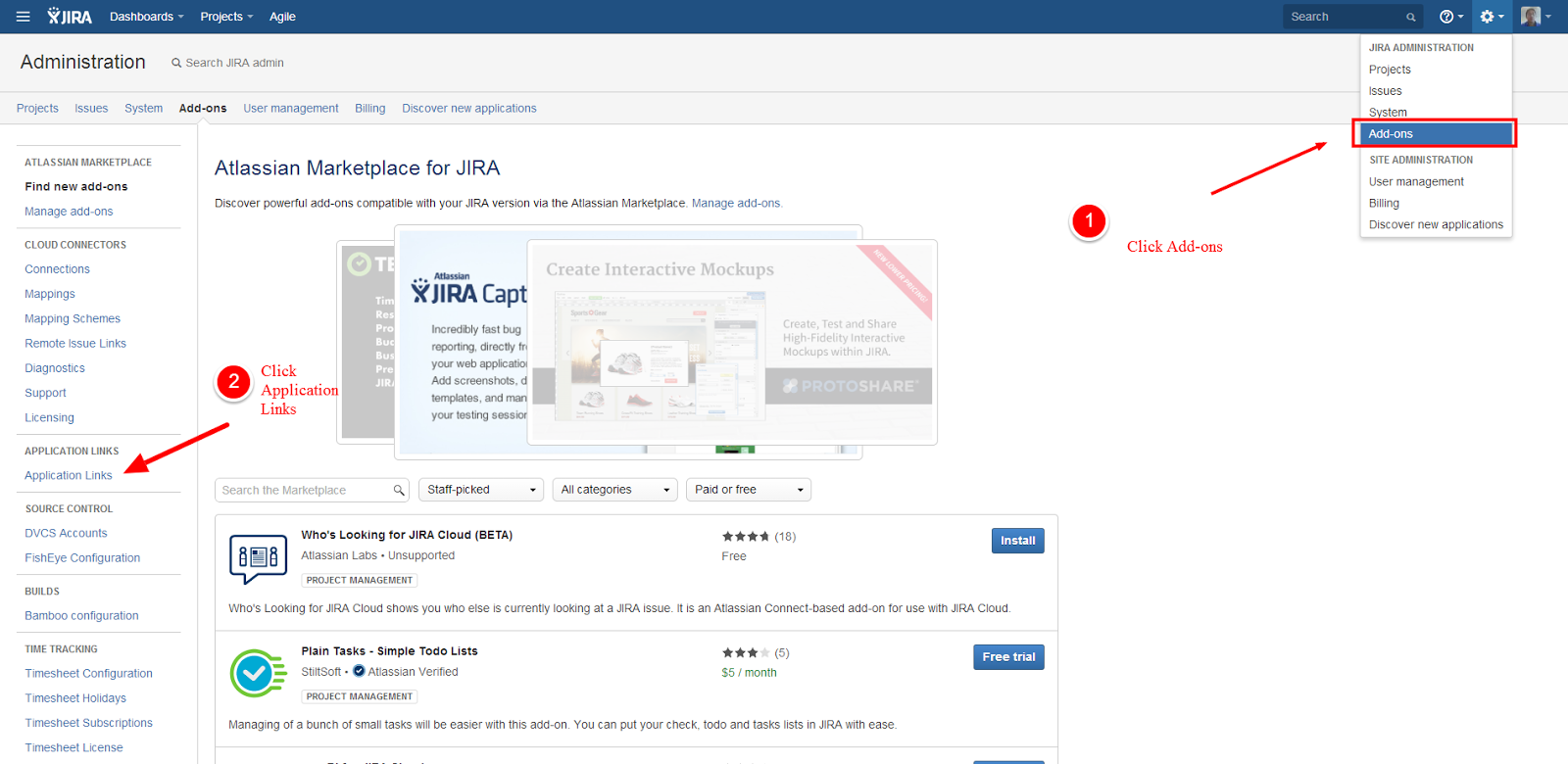Image resolution: width=1568 pixels, height=764 pixels.
Task: Switch to the Billing tab
Action: coord(369,109)
